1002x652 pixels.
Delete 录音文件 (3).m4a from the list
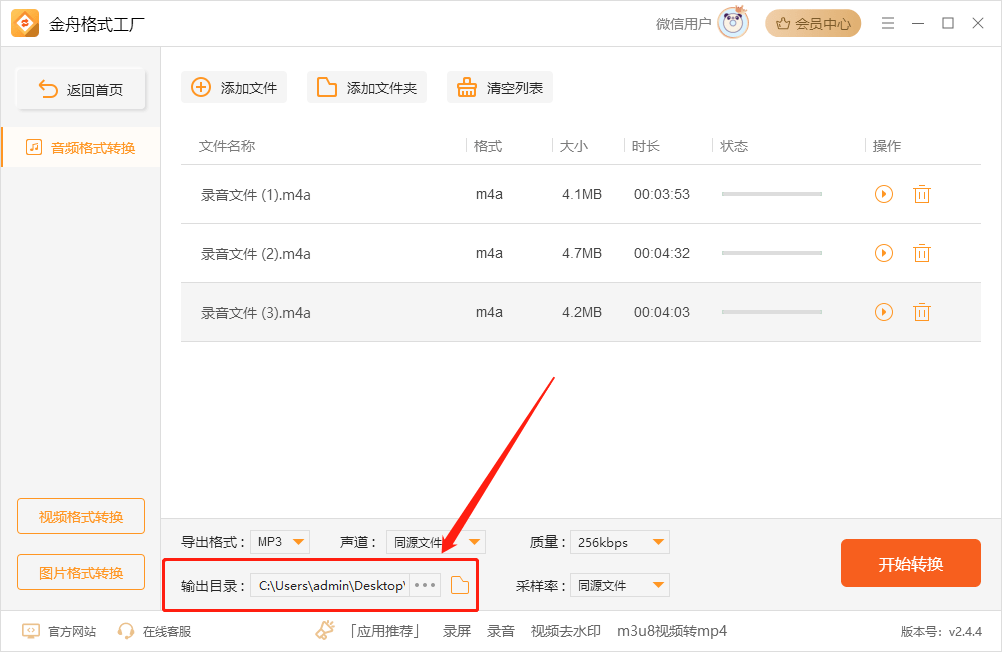click(x=921, y=312)
